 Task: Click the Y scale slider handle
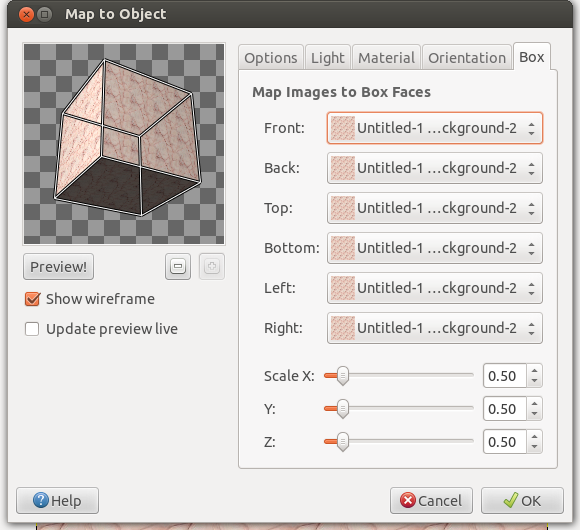coord(343,409)
